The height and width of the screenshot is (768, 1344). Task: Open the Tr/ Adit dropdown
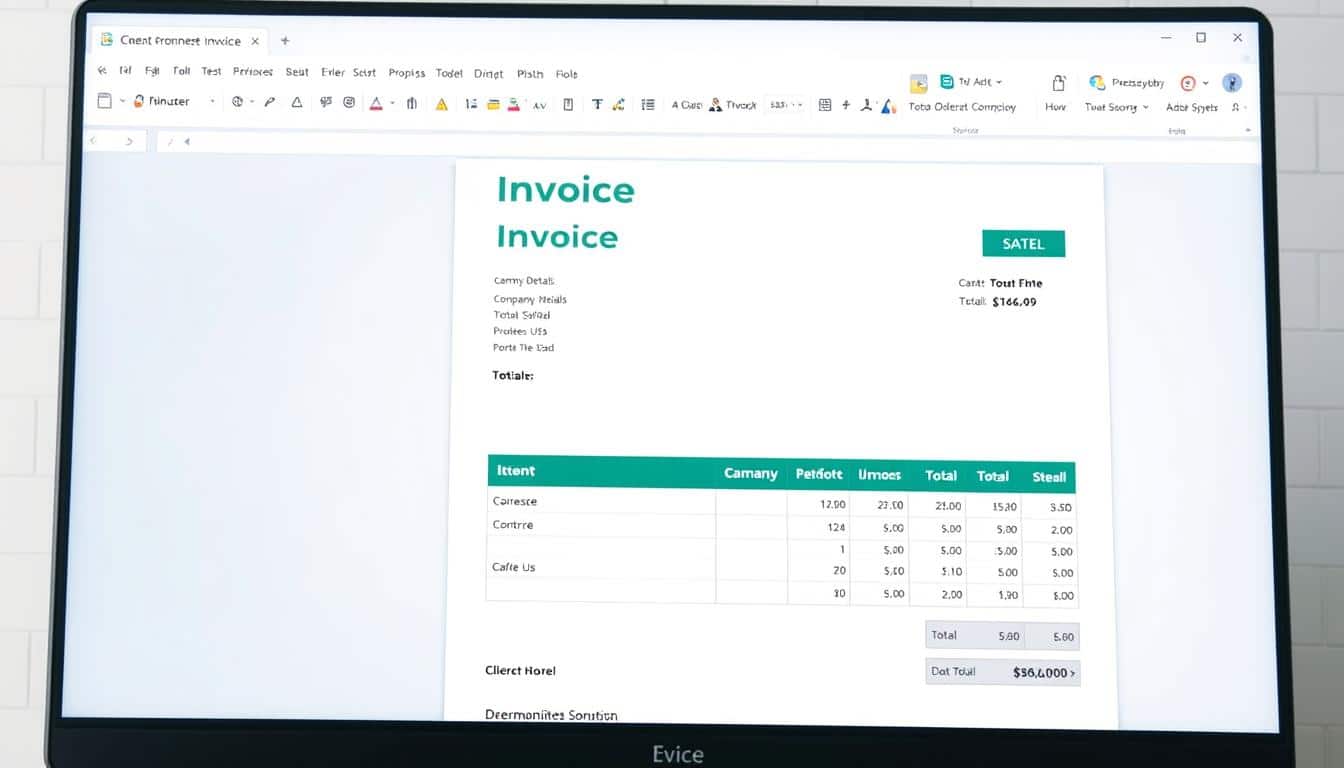coord(999,82)
